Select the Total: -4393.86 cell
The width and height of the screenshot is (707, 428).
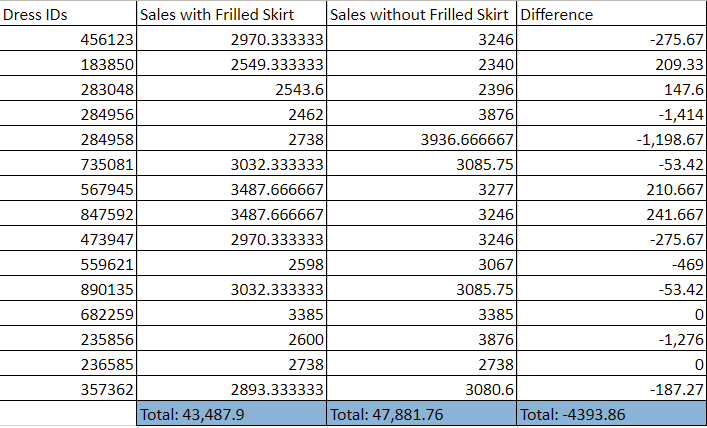click(612, 414)
